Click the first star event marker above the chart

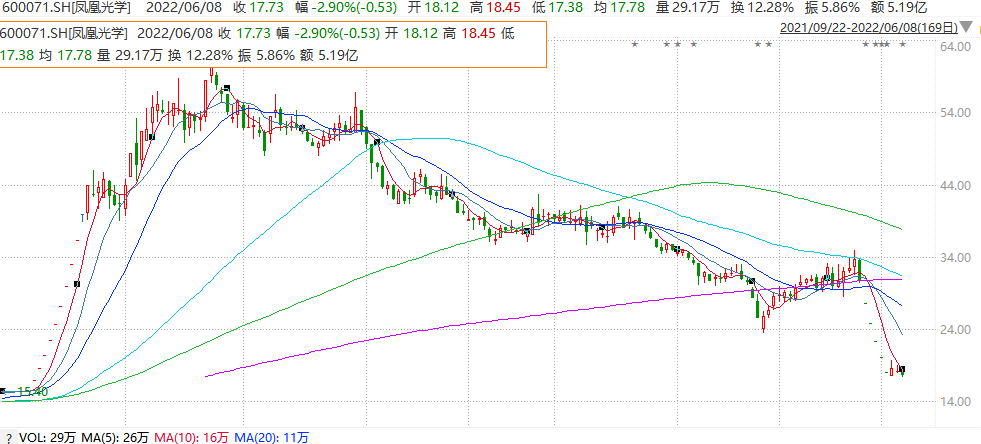[x=634, y=44]
